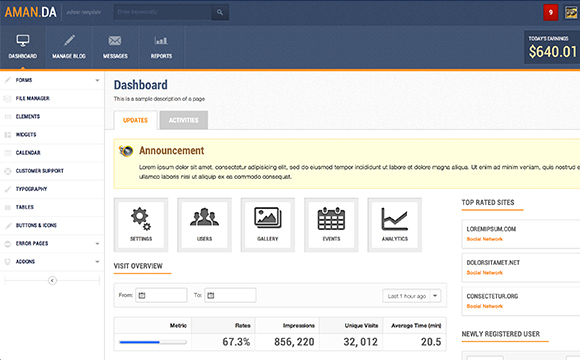Open the Analytics chart tile

395,225
